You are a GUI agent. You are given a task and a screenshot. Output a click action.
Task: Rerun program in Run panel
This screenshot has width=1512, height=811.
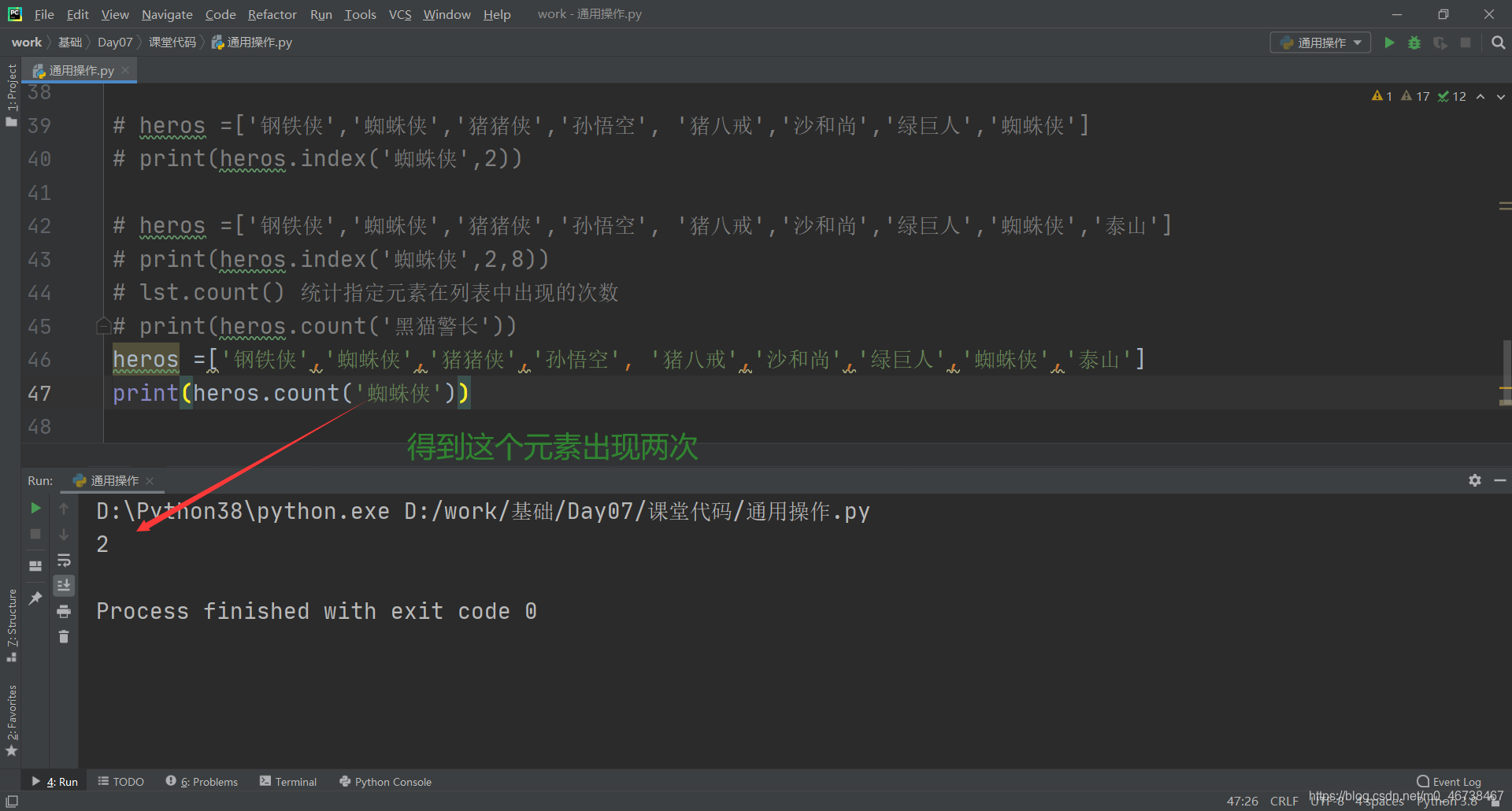pos(35,509)
